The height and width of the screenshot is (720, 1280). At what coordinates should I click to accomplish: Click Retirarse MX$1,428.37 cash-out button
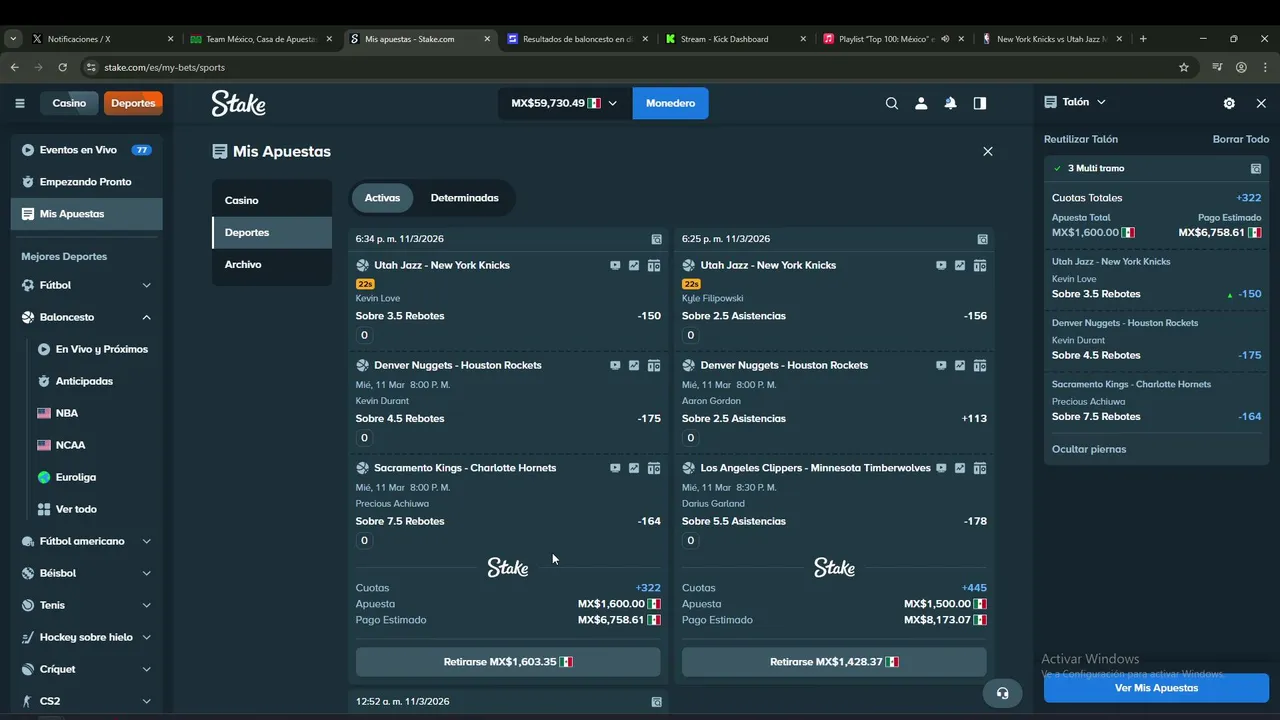(834, 662)
